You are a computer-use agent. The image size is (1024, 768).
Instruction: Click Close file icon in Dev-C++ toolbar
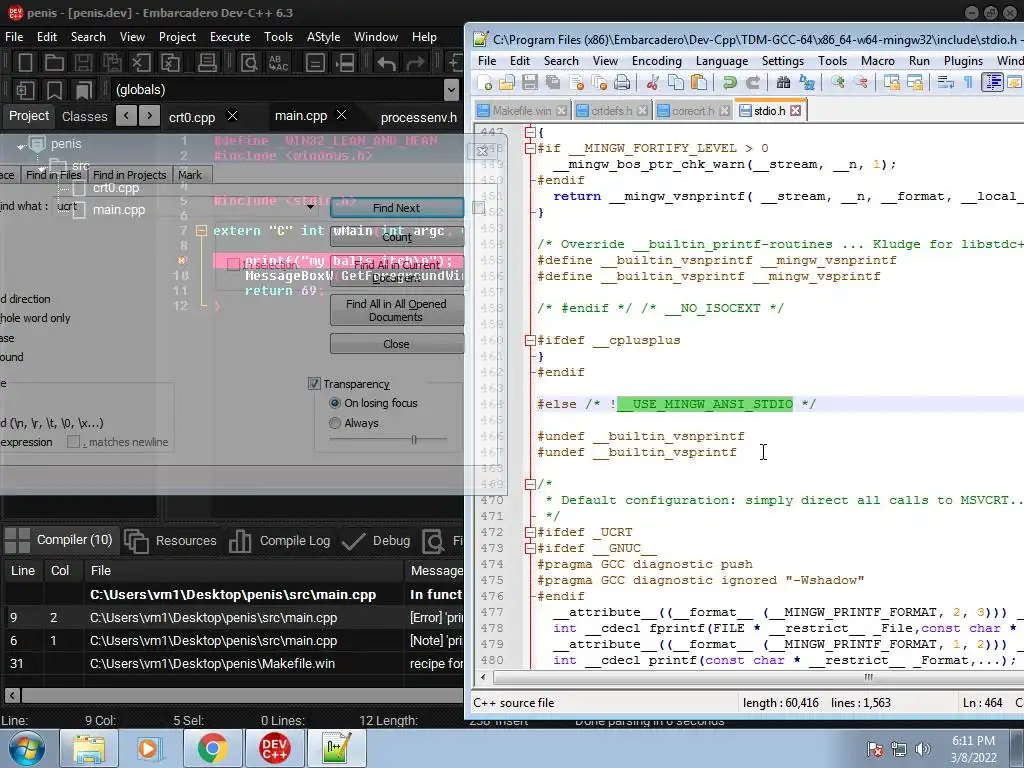click(141, 63)
